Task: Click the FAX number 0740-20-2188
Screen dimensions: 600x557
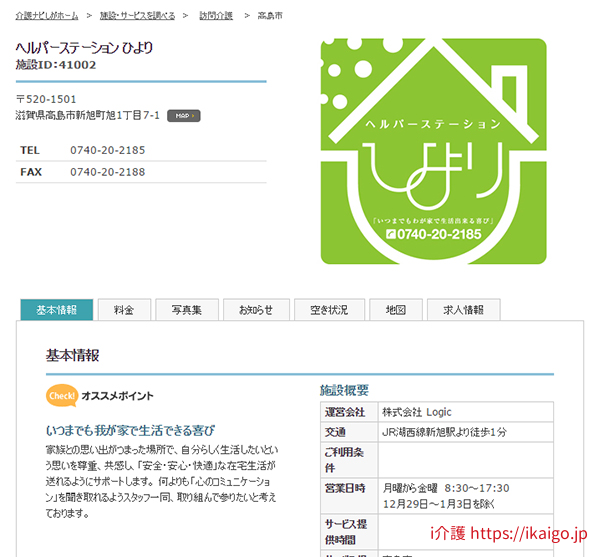Action: click(107, 172)
